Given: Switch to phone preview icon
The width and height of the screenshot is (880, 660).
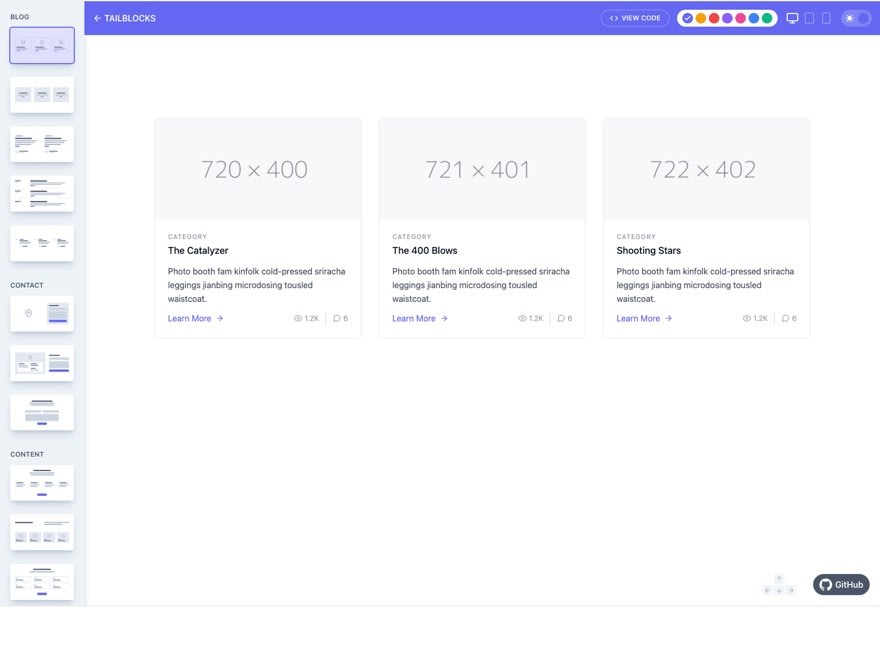Looking at the screenshot, I should coord(826,19).
